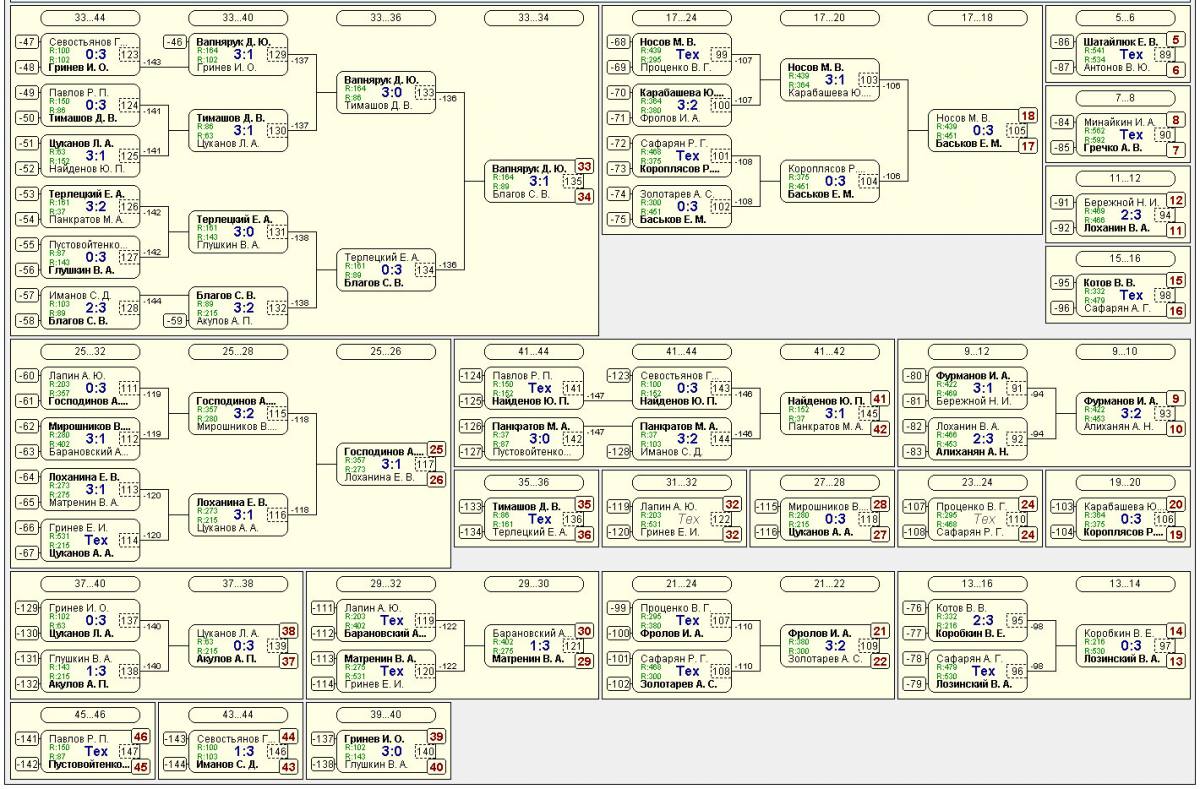Select the 9...12 round header
Viewport: 1200px width, 789px height.
(978, 351)
